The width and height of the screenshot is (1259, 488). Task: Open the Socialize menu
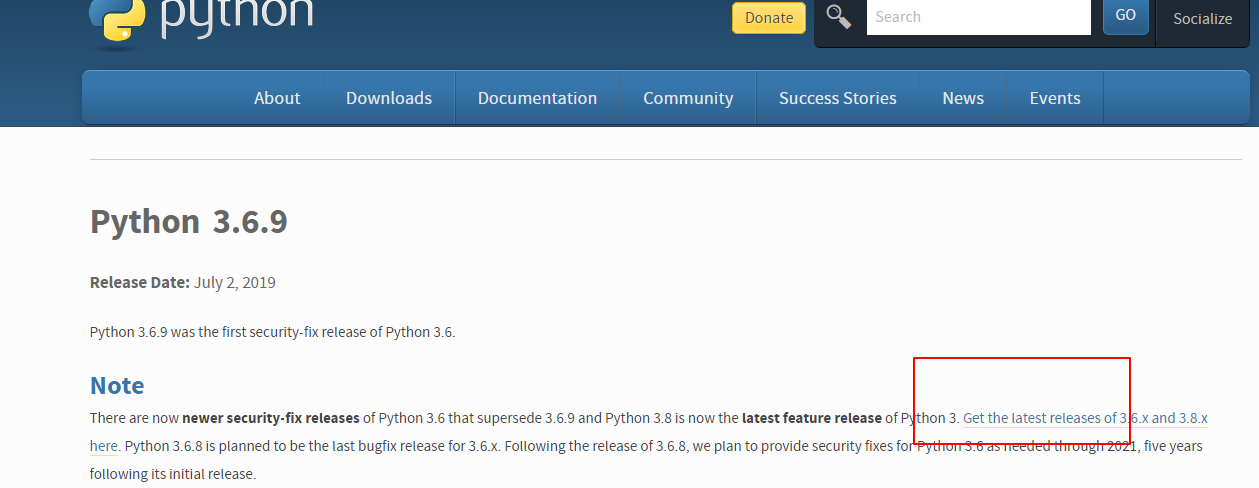[1203, 19]
